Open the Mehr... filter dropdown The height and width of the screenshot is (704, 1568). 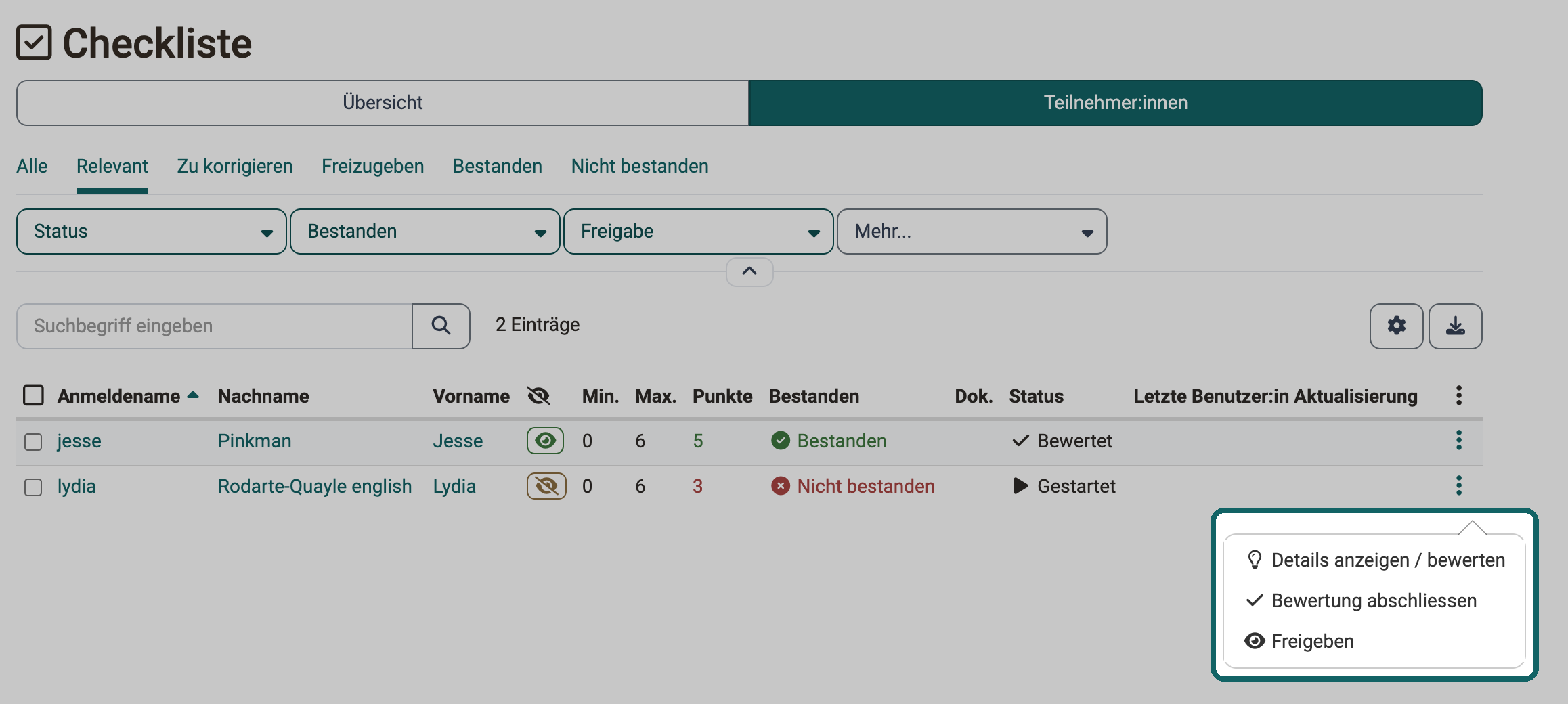(972, 232)
